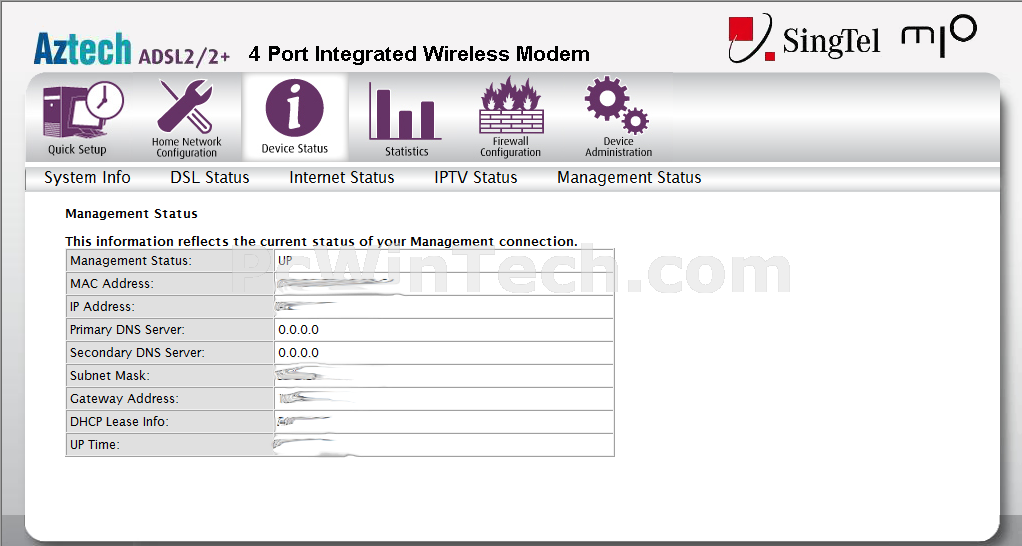
Task: Click the 'Management Status:' row label
Action: point(131,261)
